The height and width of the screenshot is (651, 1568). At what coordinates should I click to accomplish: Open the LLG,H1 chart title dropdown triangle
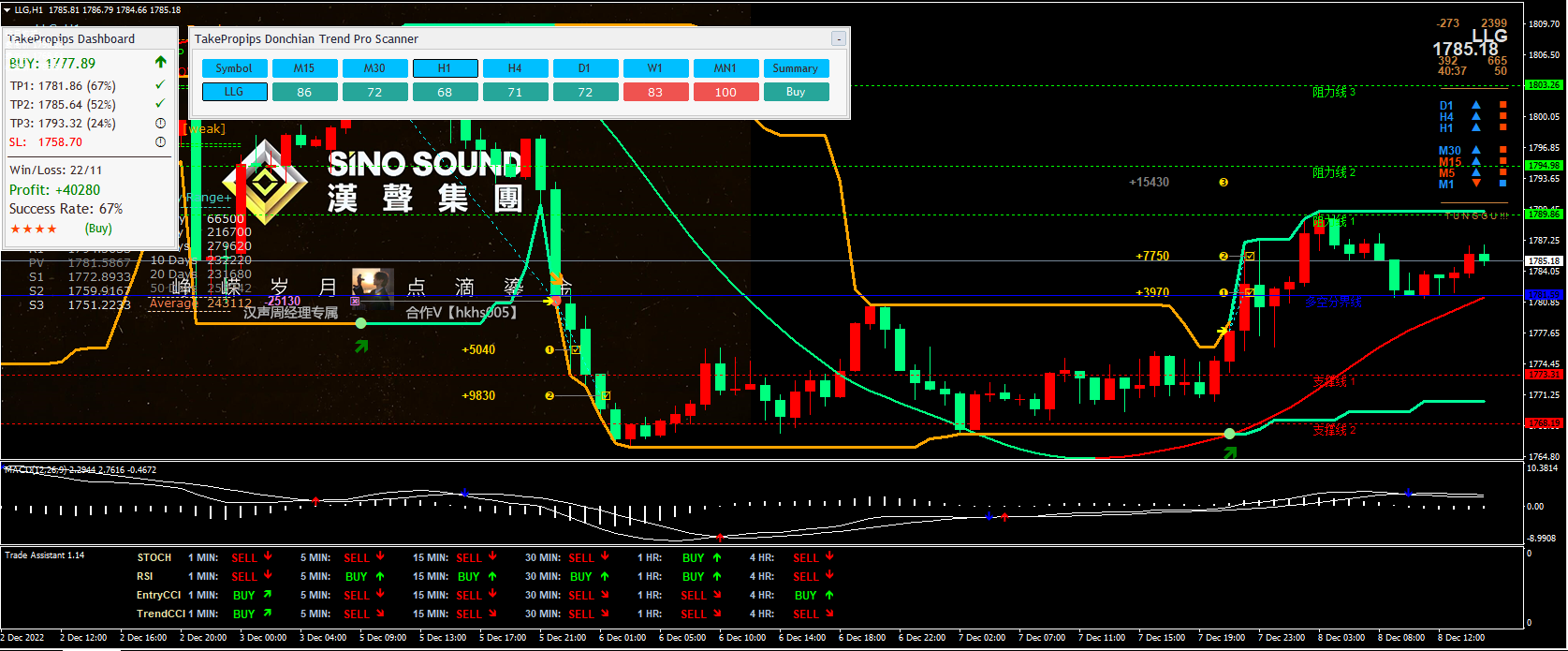pyautogui.click(x=7, y=10)
